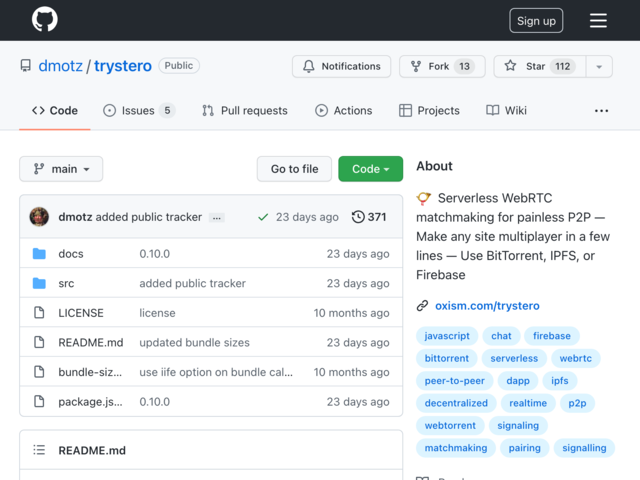Click the docs folder icon
Viewport: 640px width, 480px height.
click(39, 253)
